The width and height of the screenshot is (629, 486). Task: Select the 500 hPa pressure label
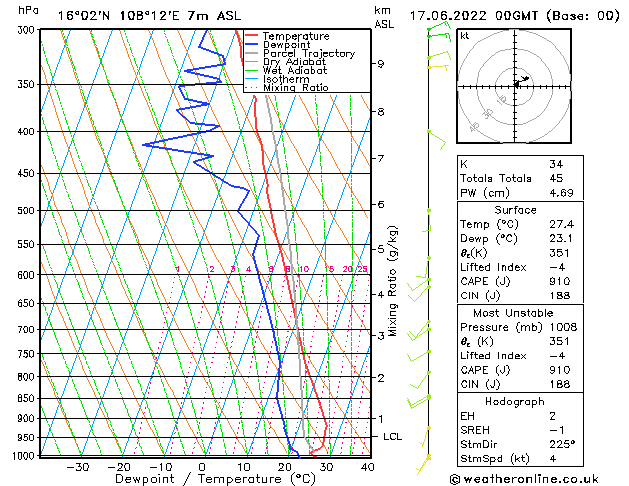click(28, 211)
